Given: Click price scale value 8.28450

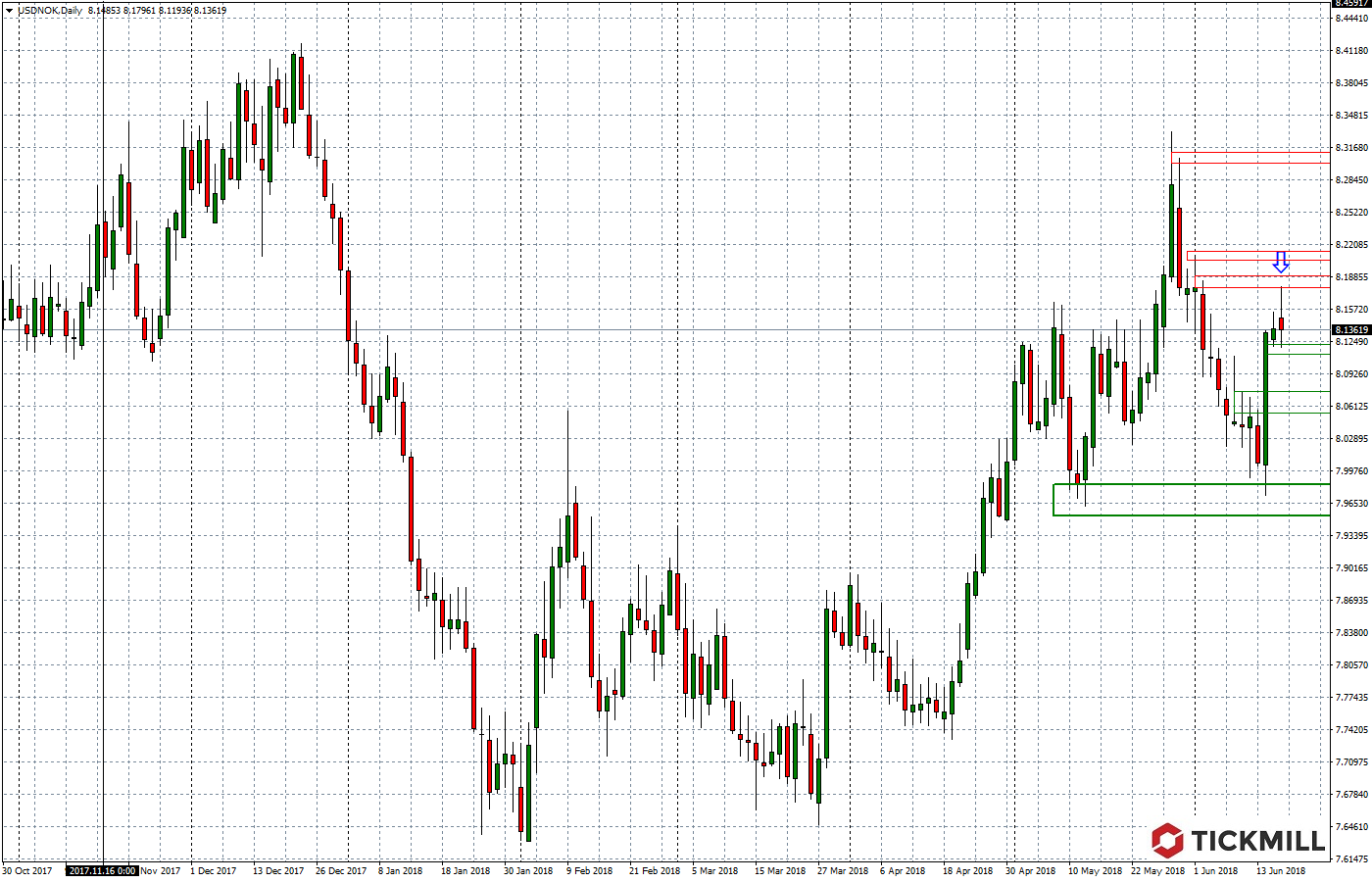Looking at the screenshot, I should coord(1351,180).
